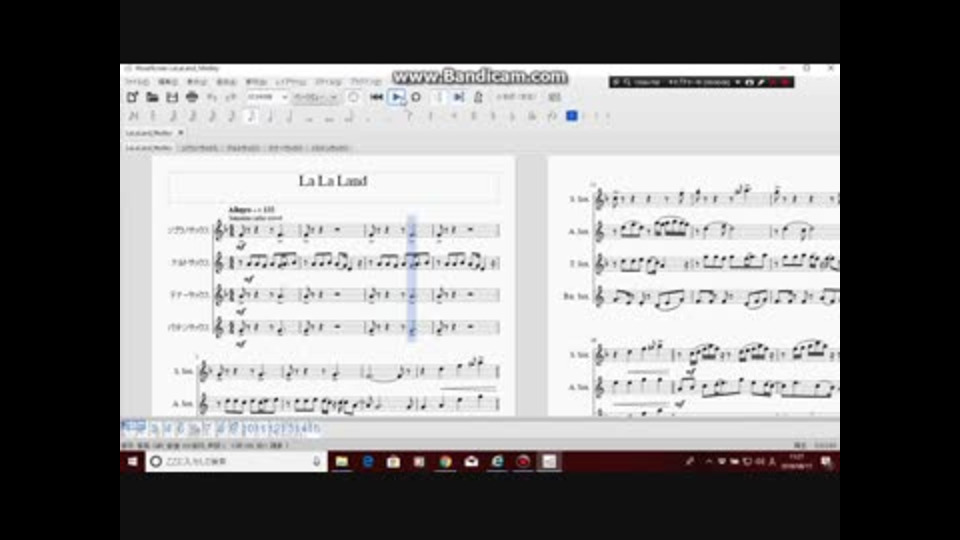Open File Explorer from the taskbar
Image resolution: width=960 pixels, height=540 pixels.
342,462
